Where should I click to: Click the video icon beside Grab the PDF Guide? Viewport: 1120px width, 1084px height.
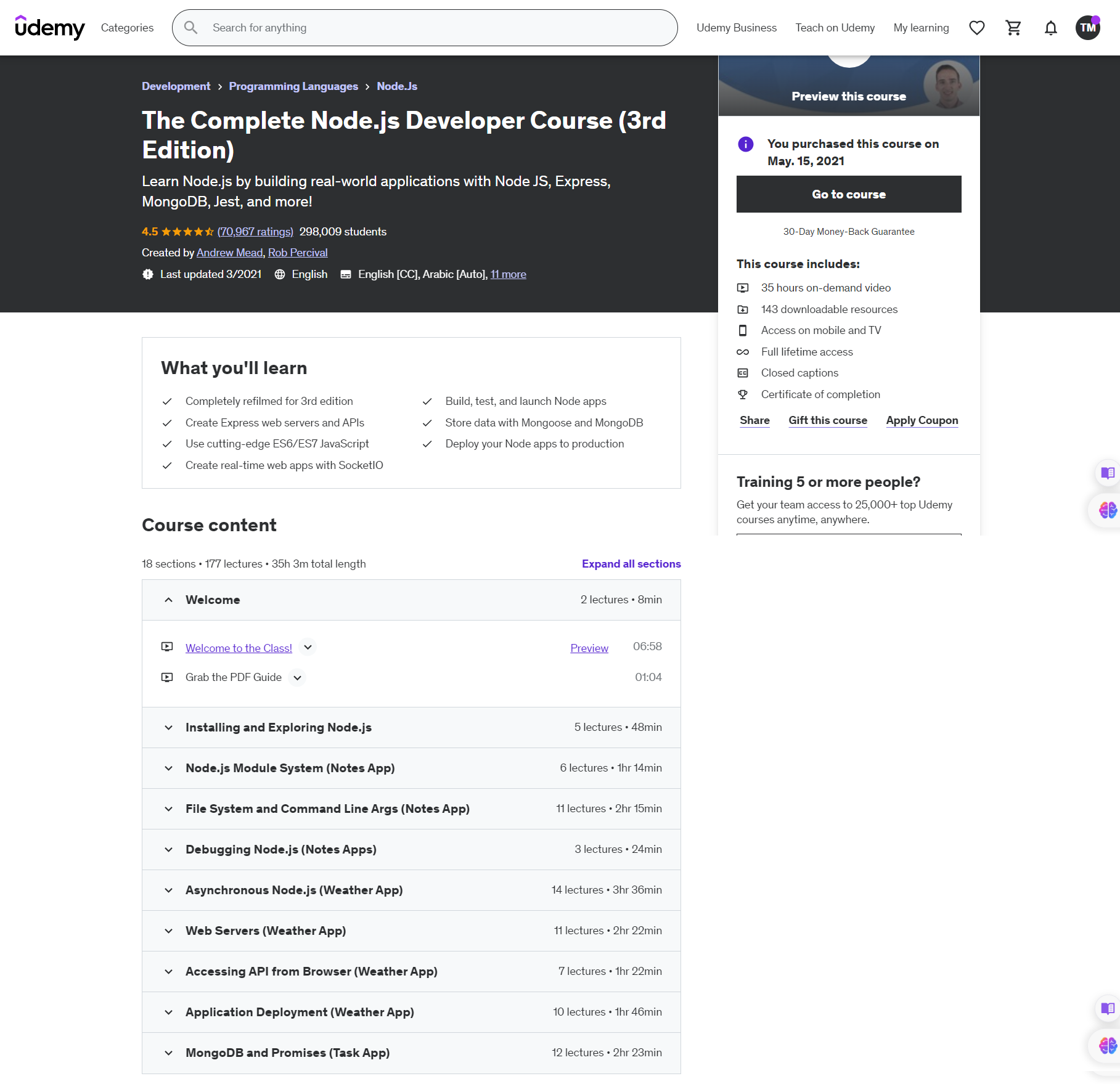coord(167,677)
